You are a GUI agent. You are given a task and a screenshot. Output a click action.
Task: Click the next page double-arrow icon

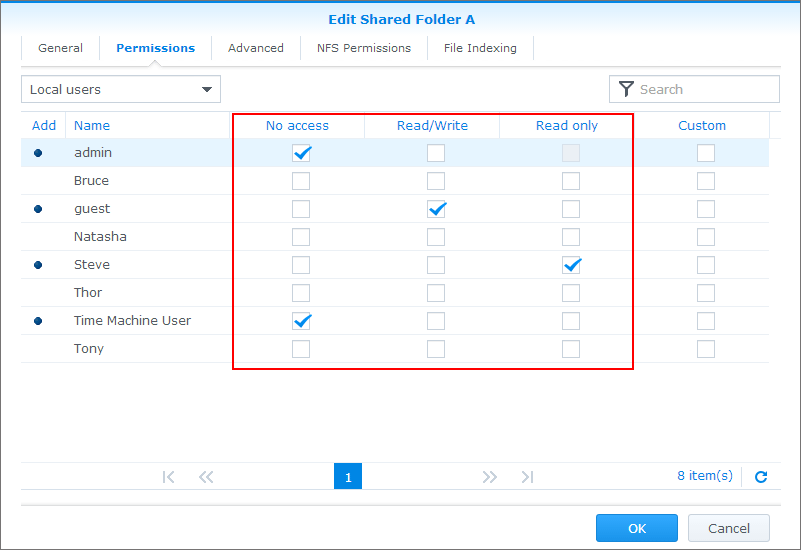pos(489,477)
